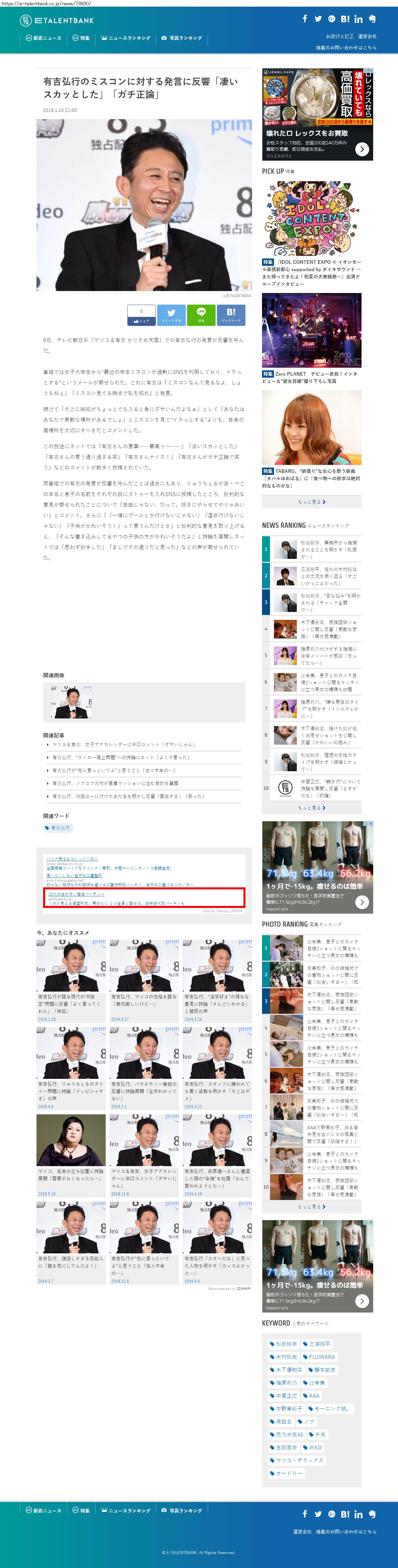Viewport: 398px width, 1568px height.
Task: Open 特集 in top navigation
Action: (81, 38)
